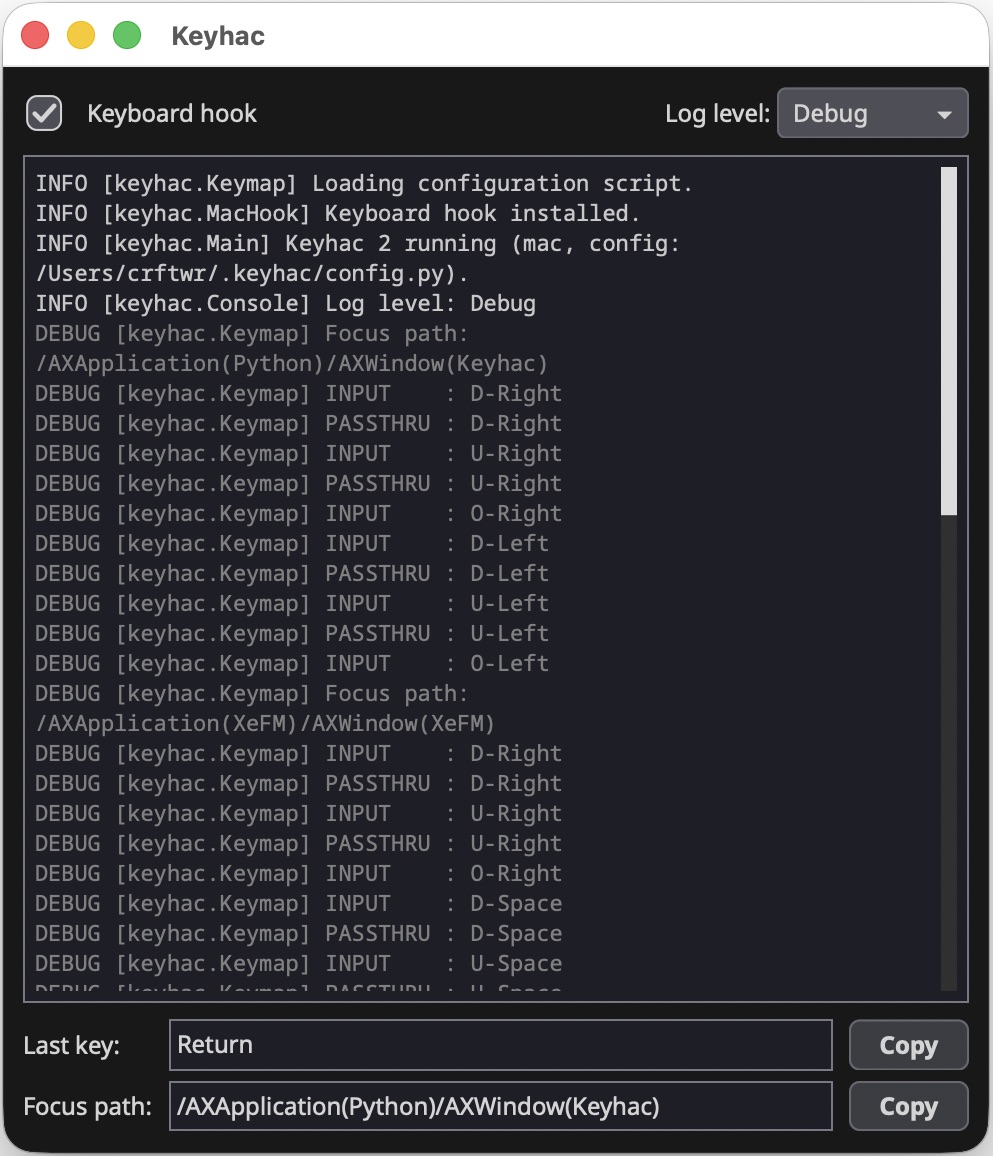Click the 'Keyboard hook' label text
This screenshot has width=993, height=1156.
[x=172, y=114]
